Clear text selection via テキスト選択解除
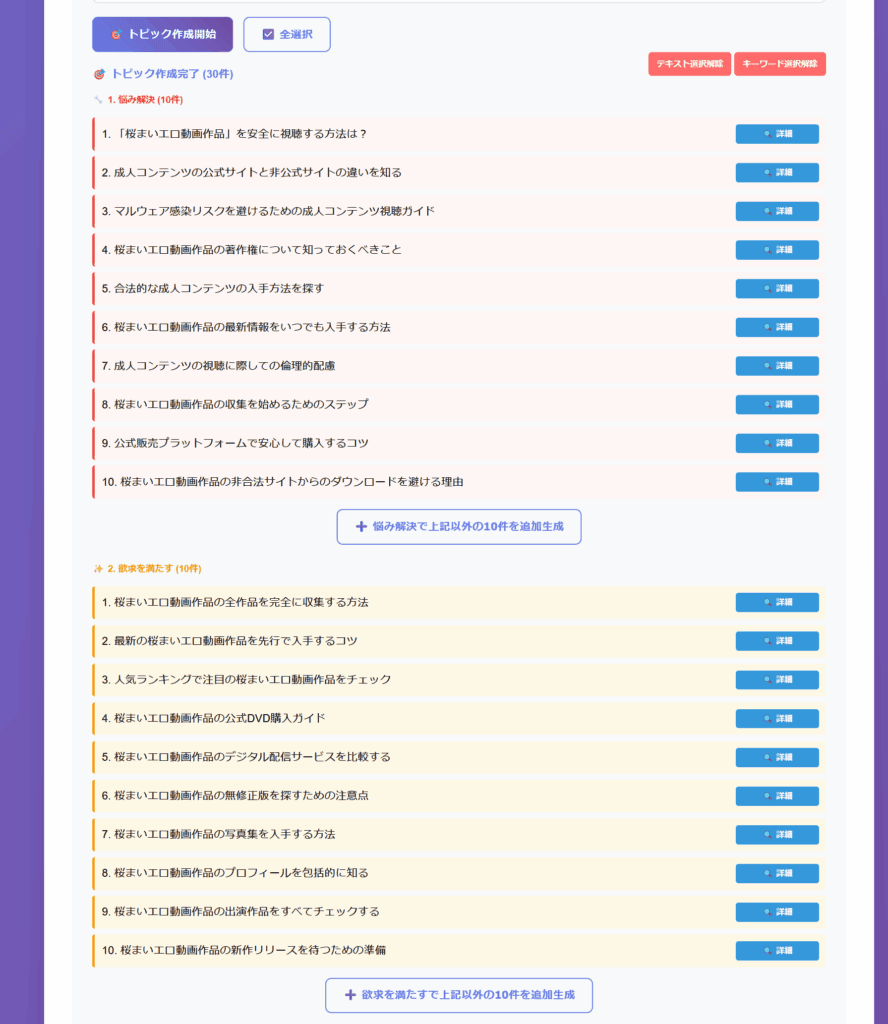This screenshot has width=888, height=1024. 690,64
